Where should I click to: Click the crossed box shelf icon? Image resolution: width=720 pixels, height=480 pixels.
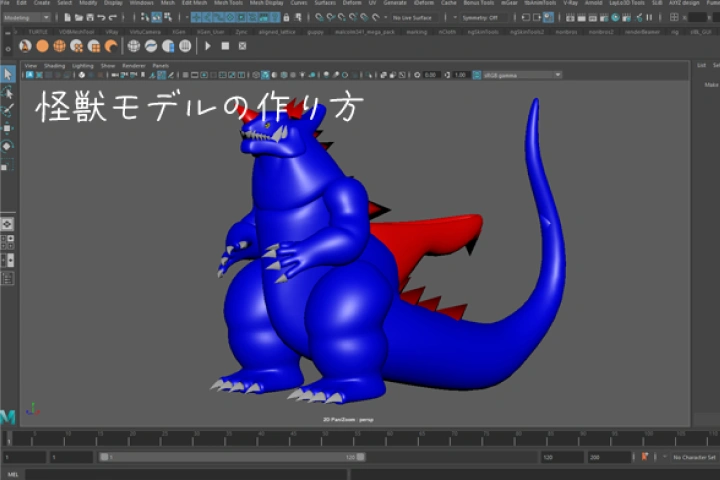[x=242, y=46]
